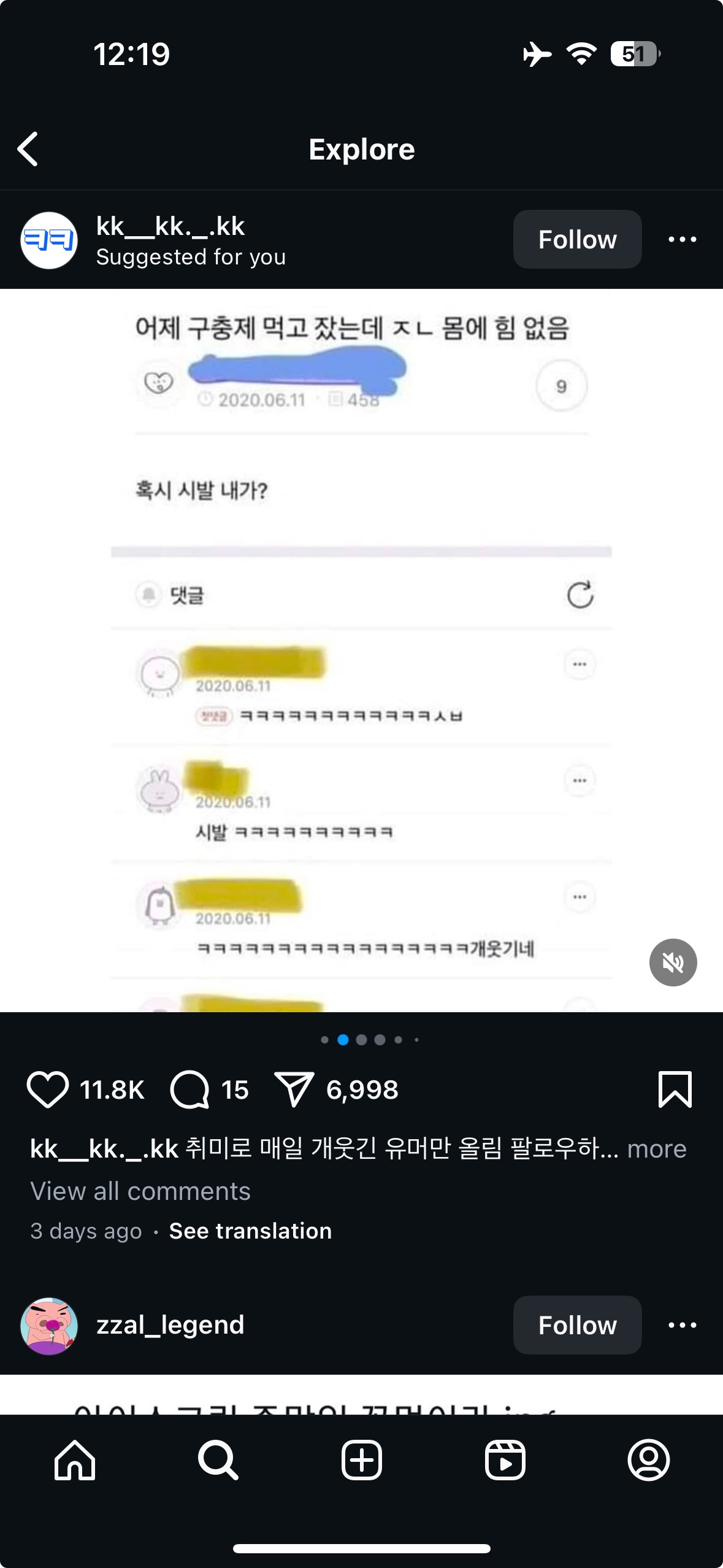Unmute the post using speaker icon
Image resolution: width=723 pixels, height=1568 pixels.
(673, 963)
